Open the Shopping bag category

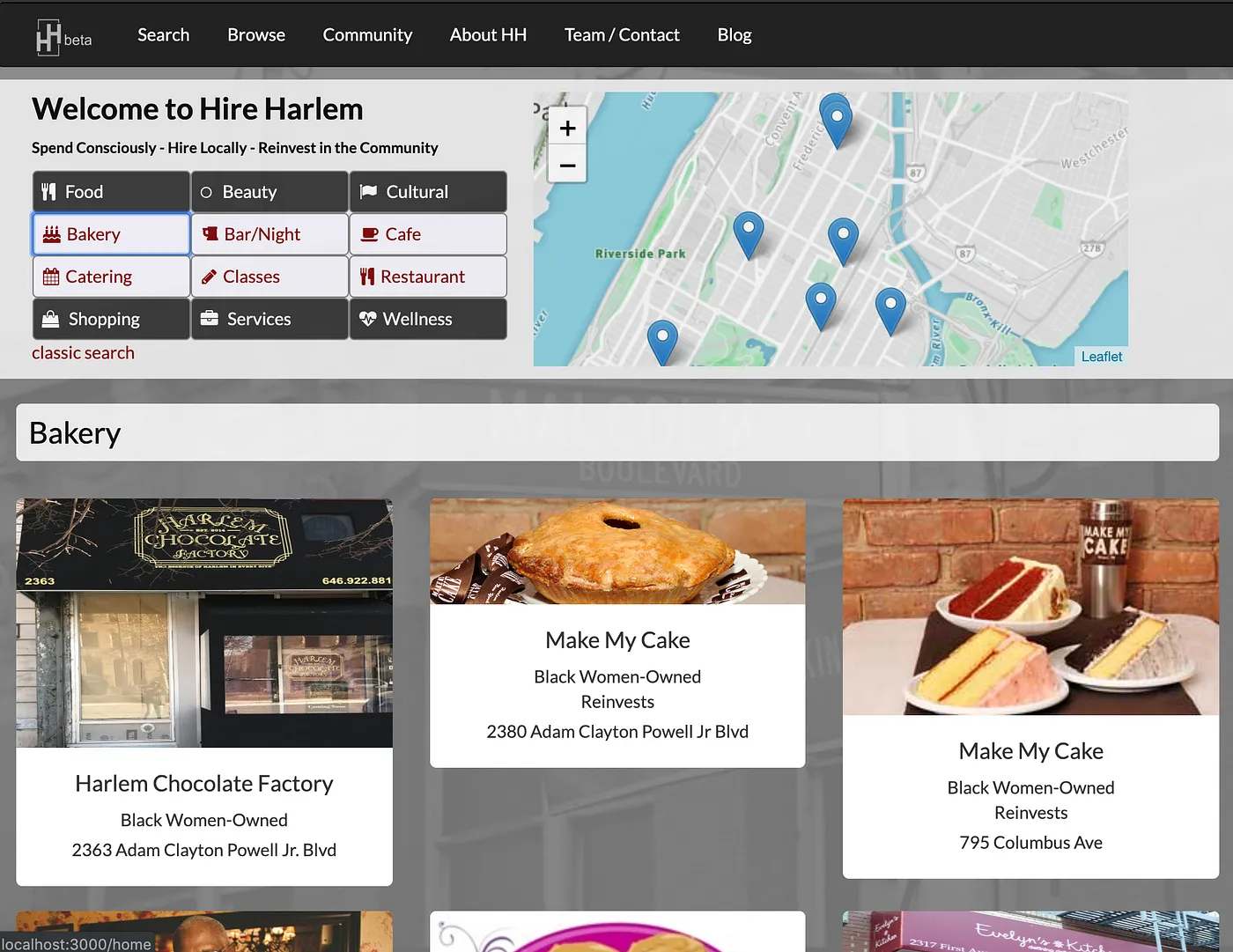click(x=111, y=319)
